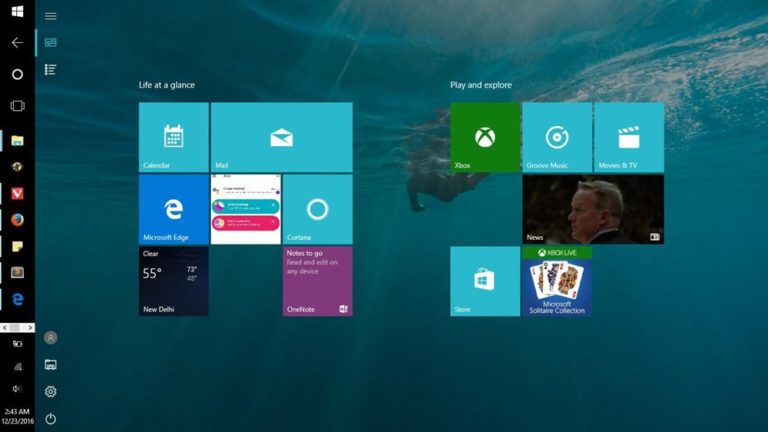The image size is (768, 432).
Task: Open File Explorer from the Start sidebar
Action: tap(50, 364)
